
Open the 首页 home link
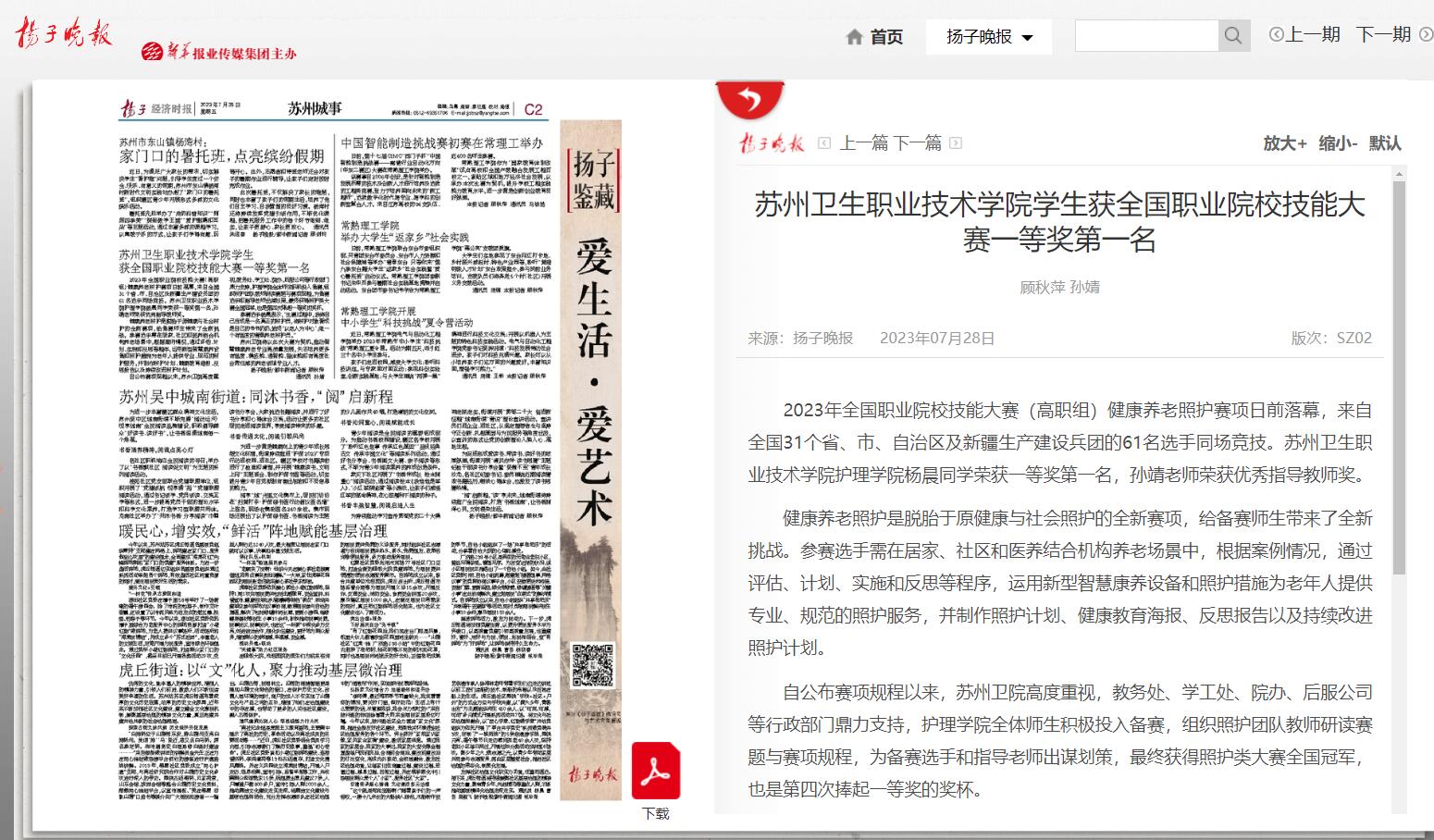886,37
